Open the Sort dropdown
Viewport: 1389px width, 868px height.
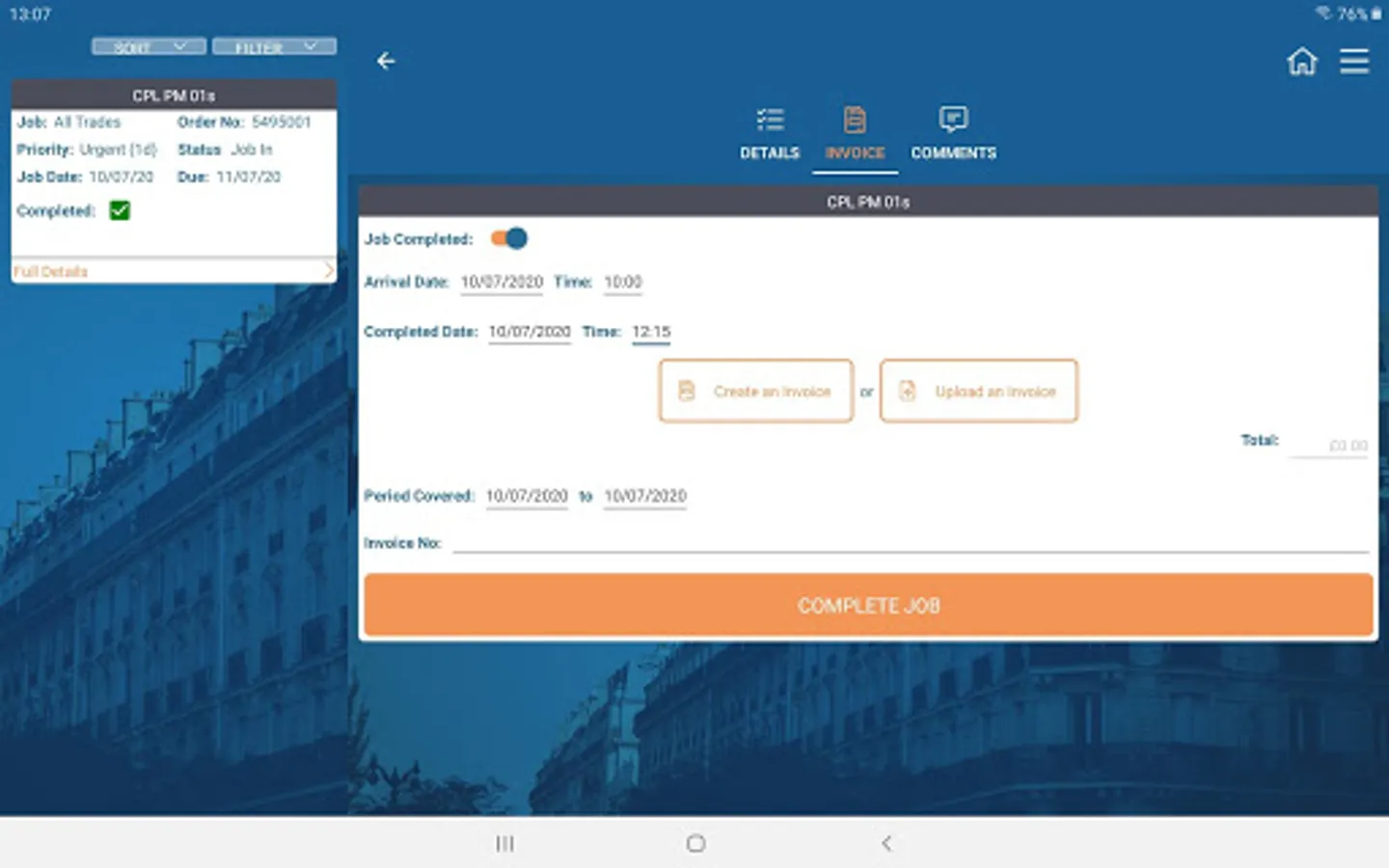tap(149, 46)
